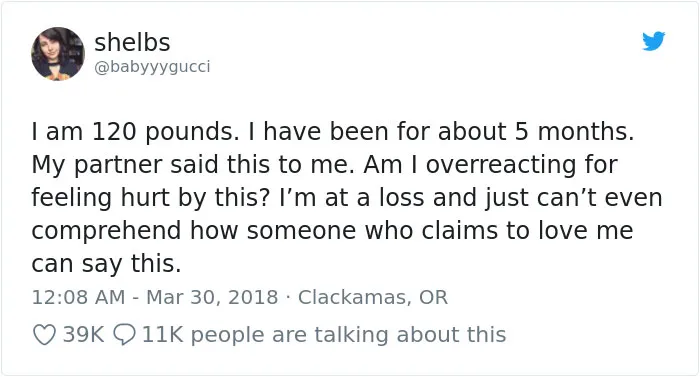This screenshot has height=377, width=700.
Task: Click the phrase "Am I overreacting for"
Action: point(491,165)
